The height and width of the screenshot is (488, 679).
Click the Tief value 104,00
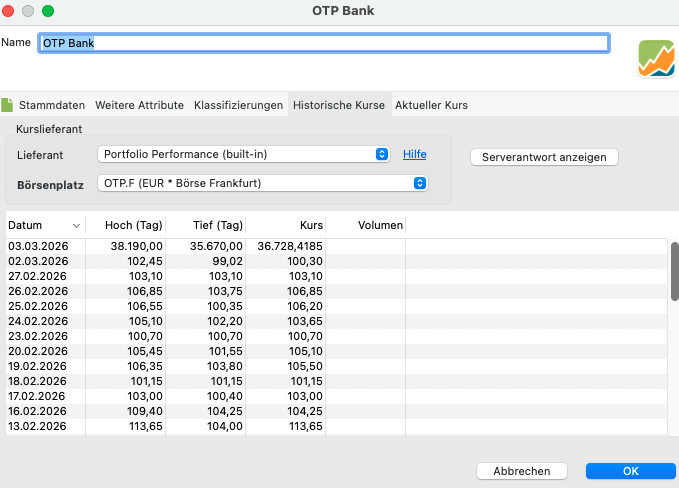coord(225,426)
